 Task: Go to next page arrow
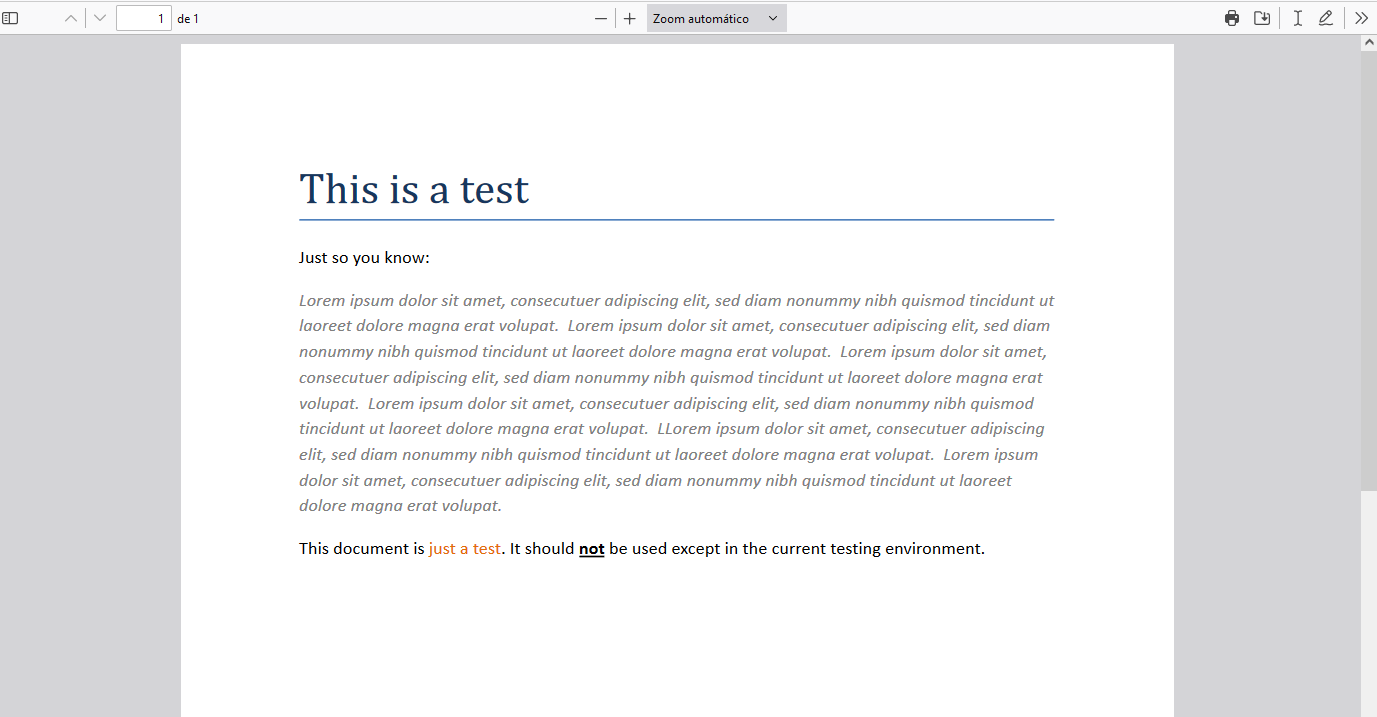[x=100, y=18]
